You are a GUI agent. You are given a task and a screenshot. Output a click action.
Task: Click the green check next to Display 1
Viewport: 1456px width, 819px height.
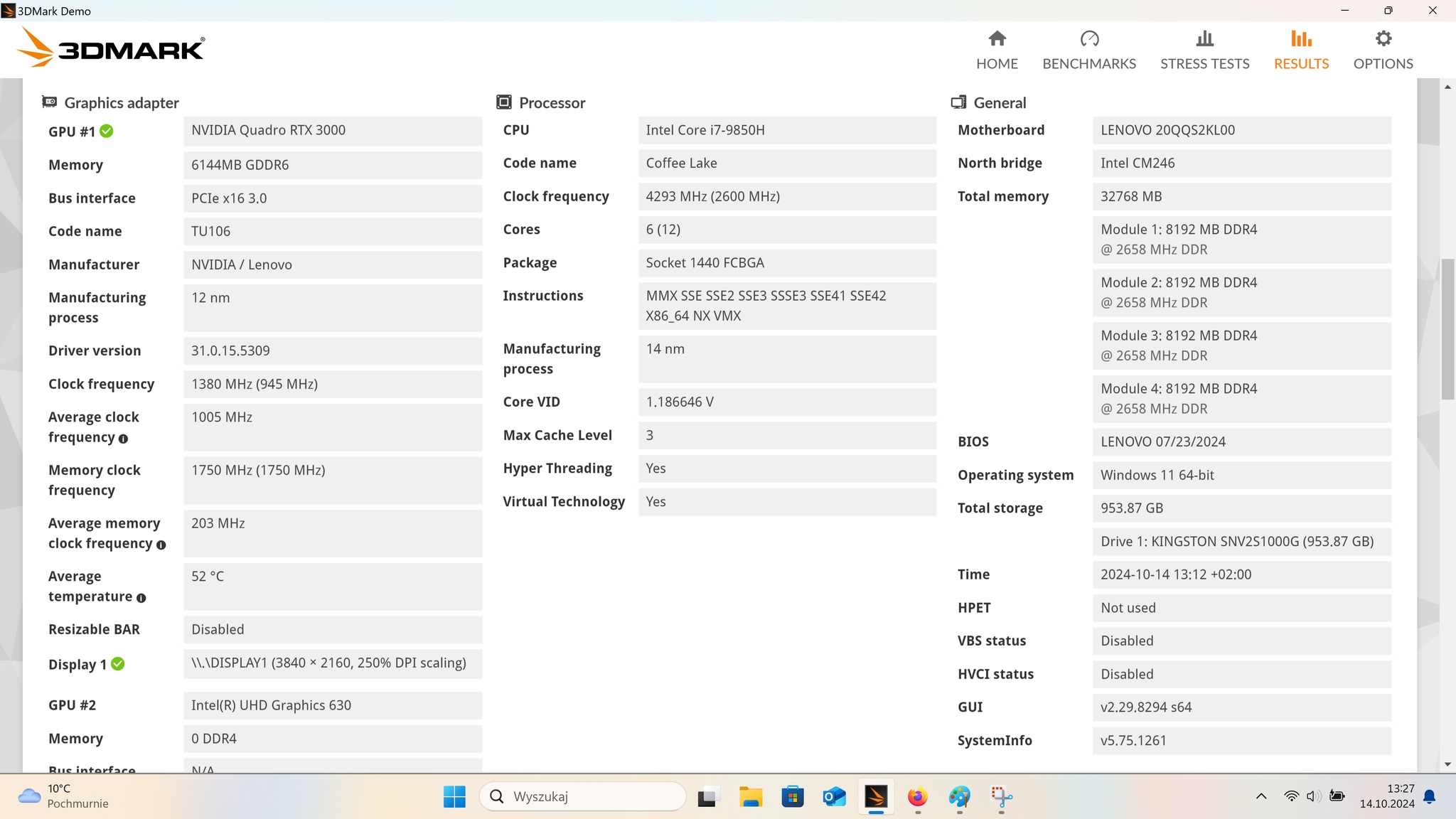[118, 663]
